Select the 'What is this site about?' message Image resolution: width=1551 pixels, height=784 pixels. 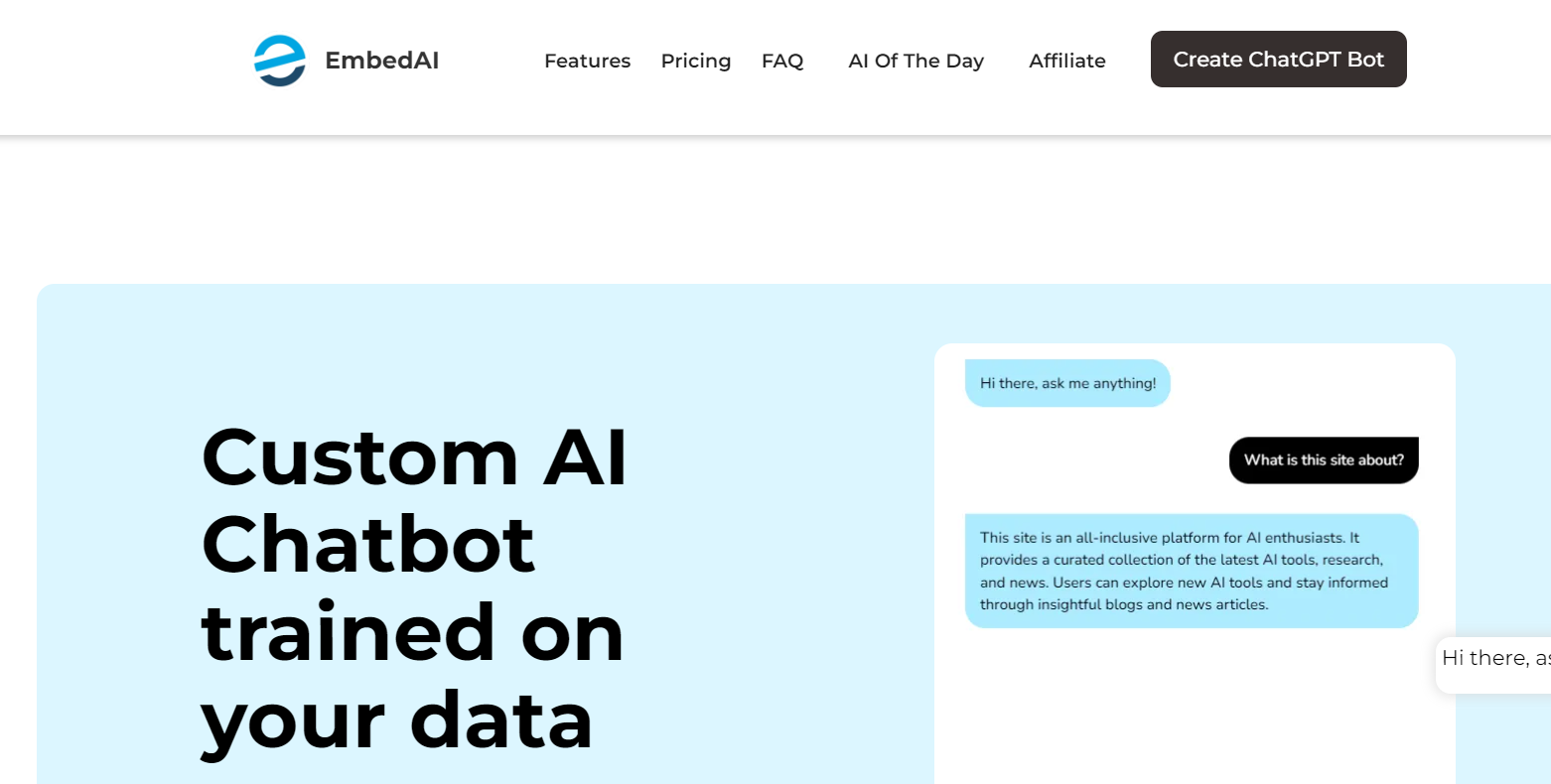tap(1324, 459)
